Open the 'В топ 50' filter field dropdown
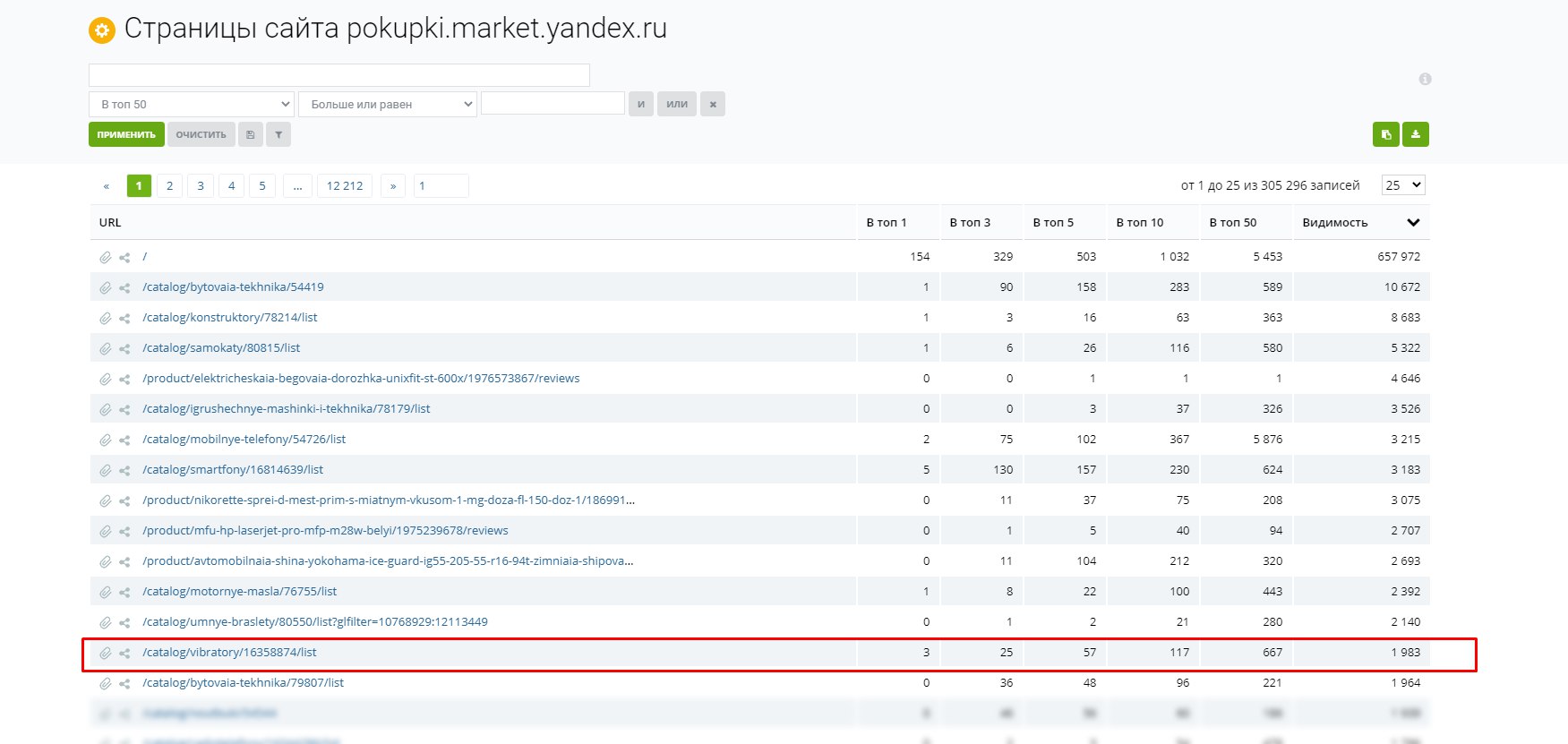 coord(192,104)
